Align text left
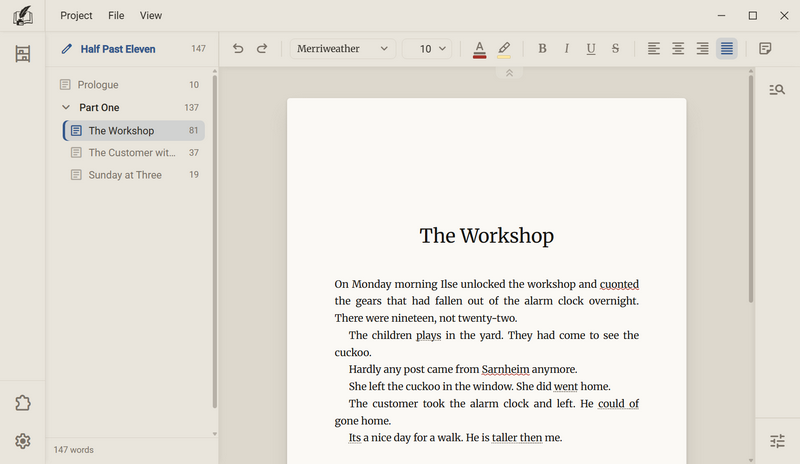This screenshot has height=464, width=800. pos(654,48)
